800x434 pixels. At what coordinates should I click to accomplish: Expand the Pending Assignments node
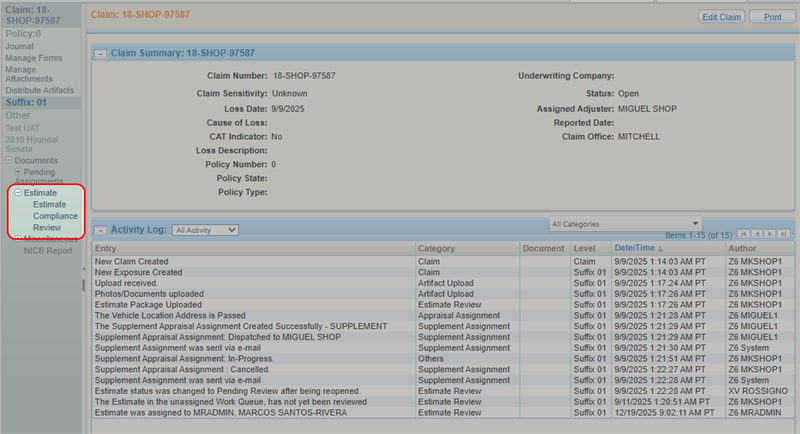pyautogui.click(x=17, y=172)
